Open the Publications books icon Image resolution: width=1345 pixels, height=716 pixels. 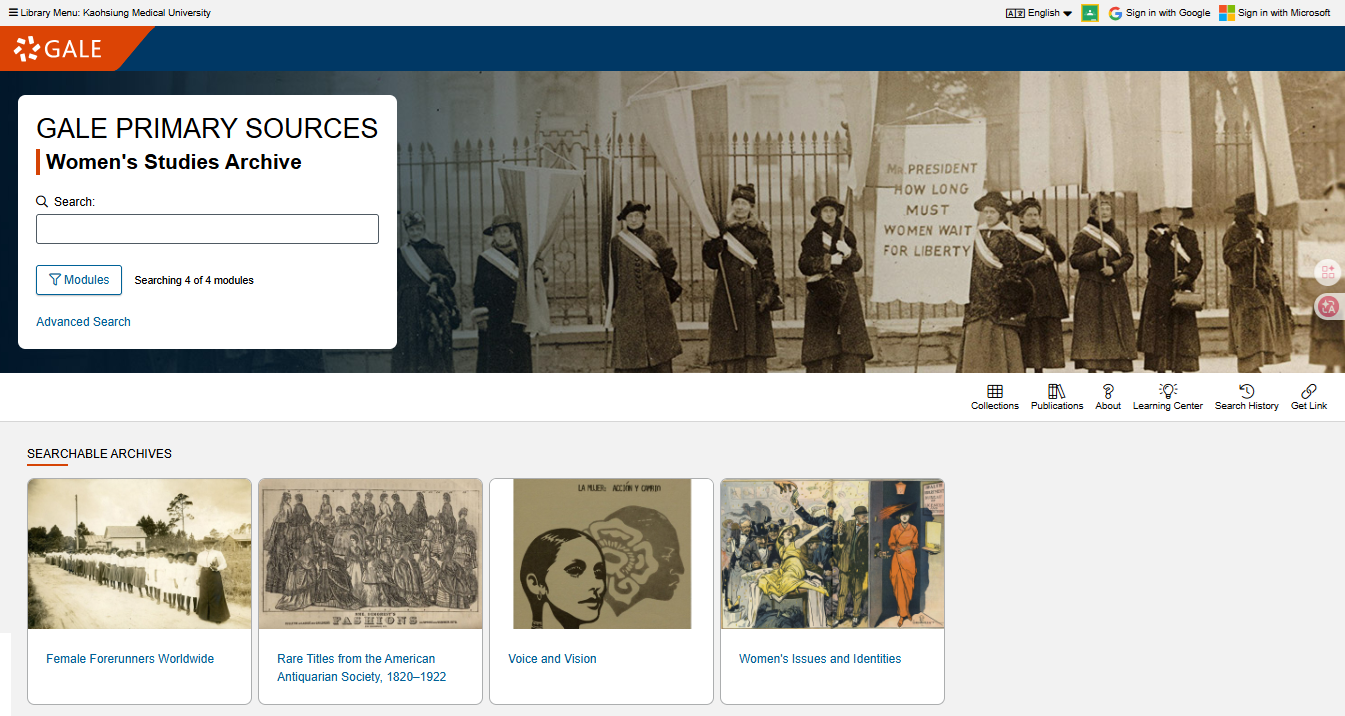point(1057,391)
